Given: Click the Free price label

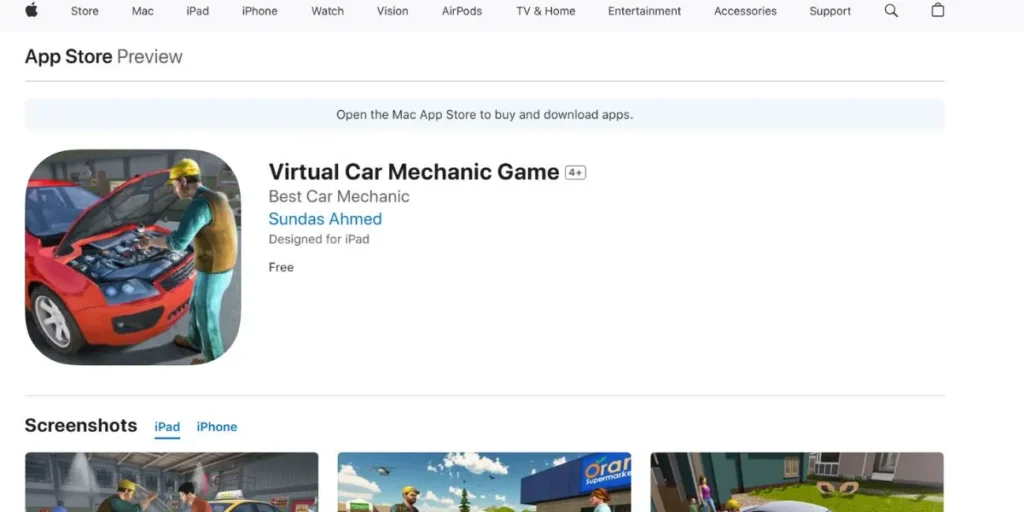Looking at the screenshot, I should coord(281,267).
